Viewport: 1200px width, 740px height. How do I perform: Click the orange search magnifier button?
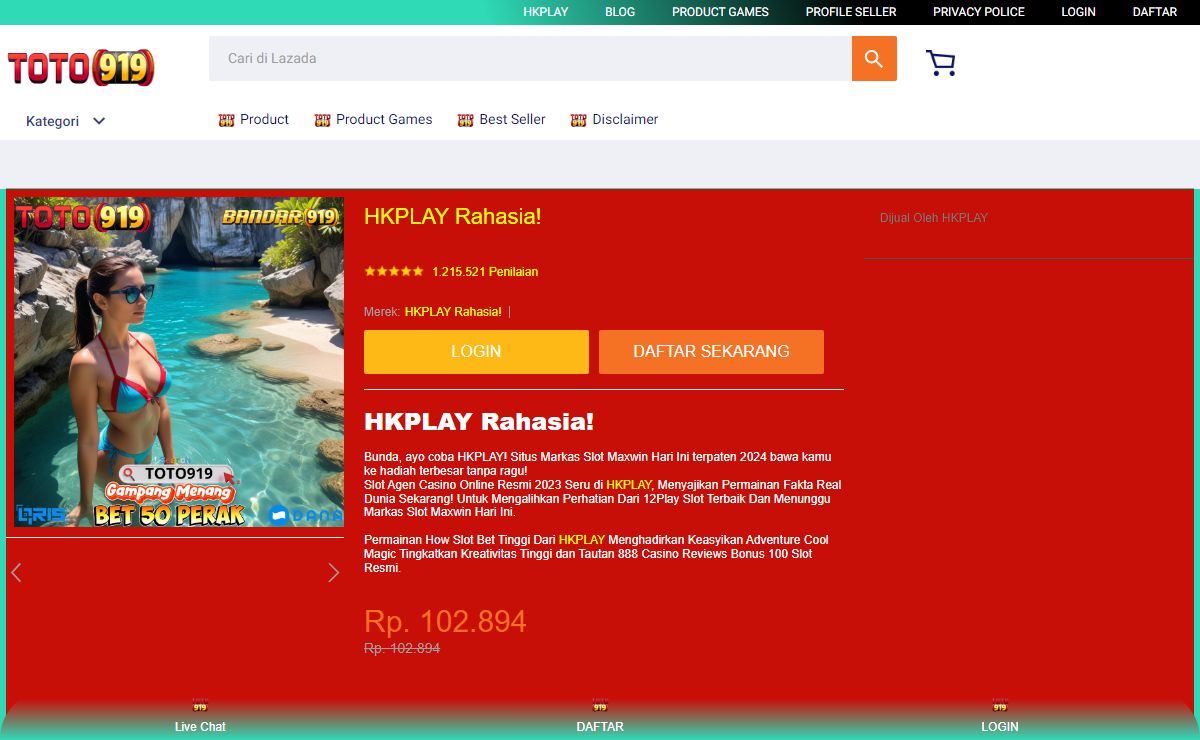click(x=874, y=59)
